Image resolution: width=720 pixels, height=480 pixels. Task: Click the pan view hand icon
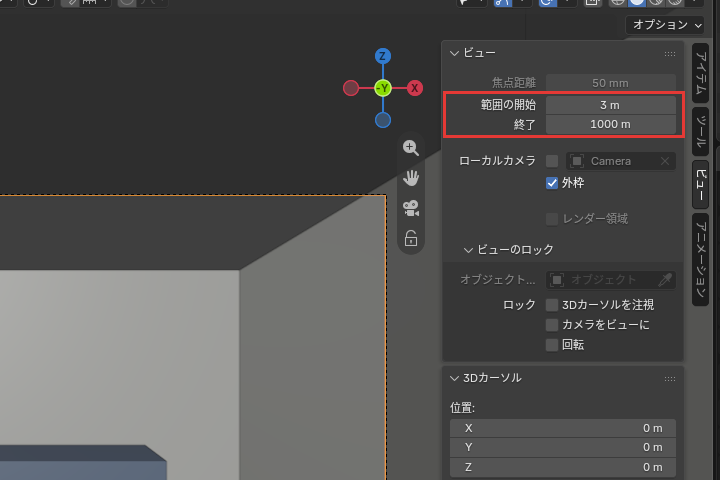[x=411, y=178]
